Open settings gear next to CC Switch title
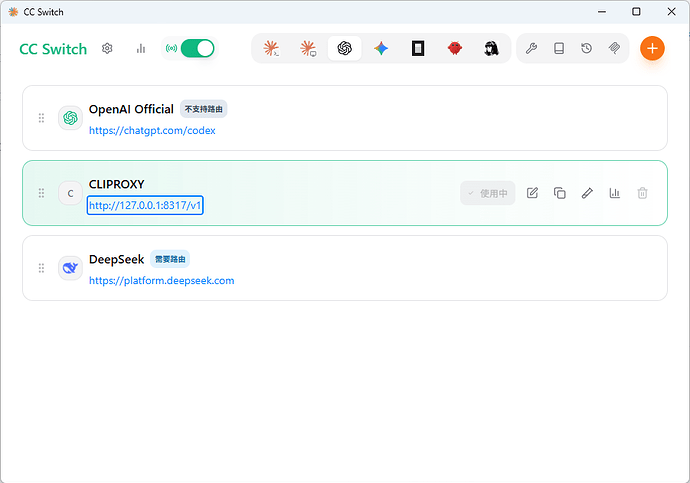Viewport: 690px width, 483px height. coord(107,48)
